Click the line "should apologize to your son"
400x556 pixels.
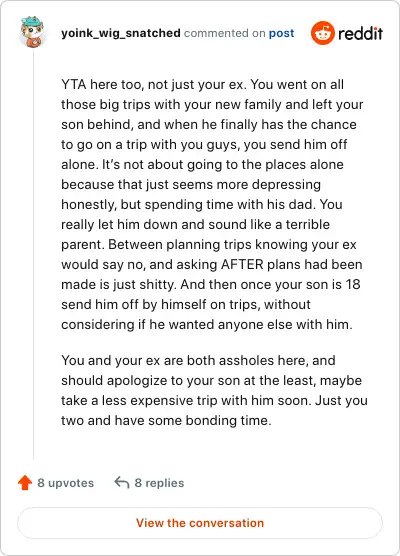coord(211,380)
